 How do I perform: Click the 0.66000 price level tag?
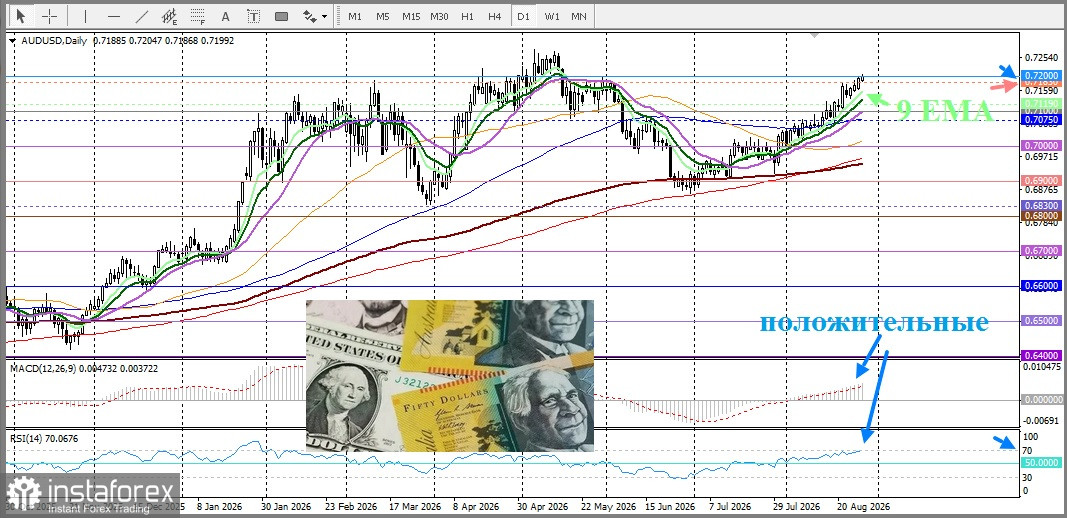[1041, 286]
